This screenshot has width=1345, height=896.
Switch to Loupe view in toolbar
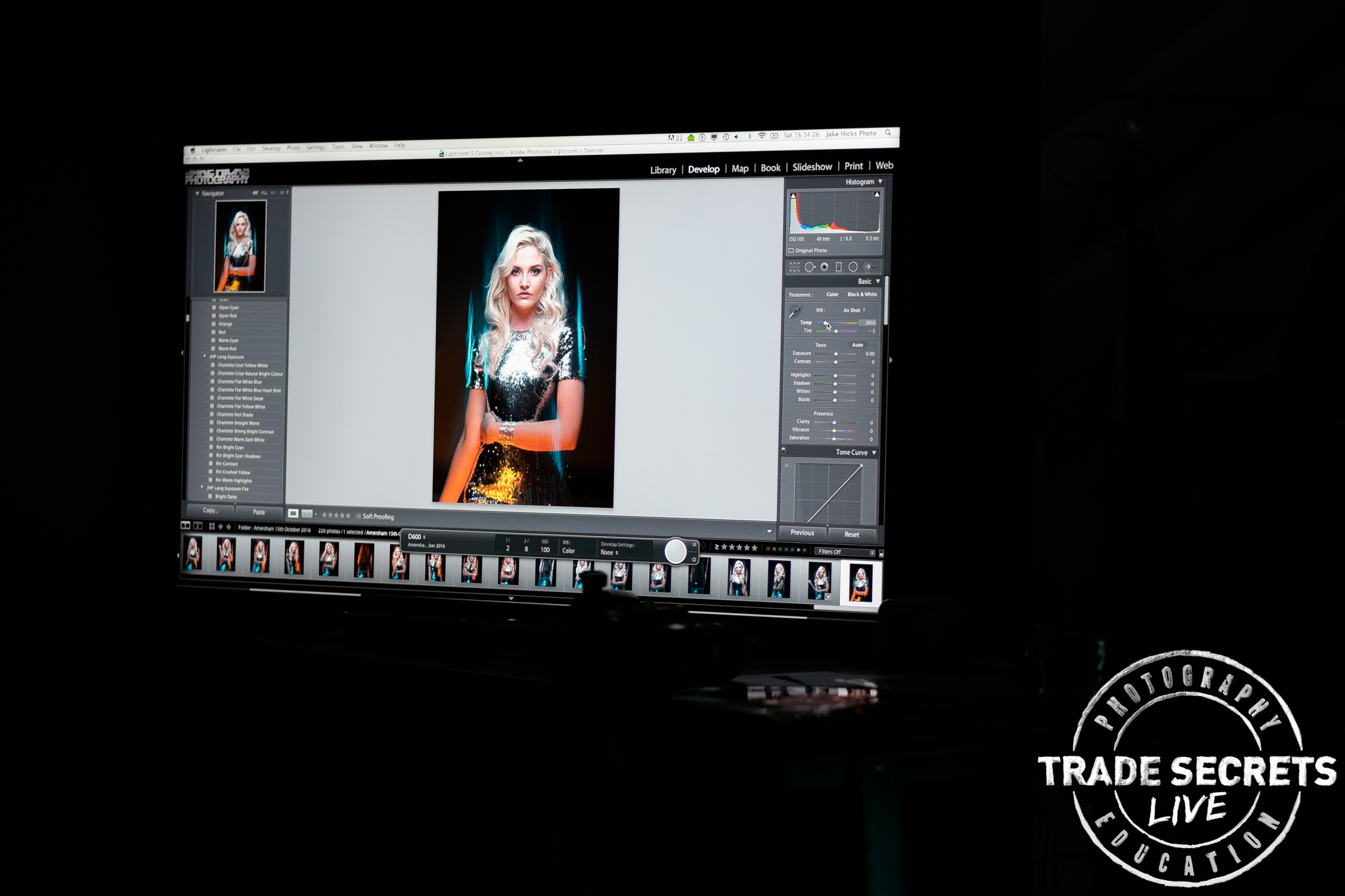(293, 513)
